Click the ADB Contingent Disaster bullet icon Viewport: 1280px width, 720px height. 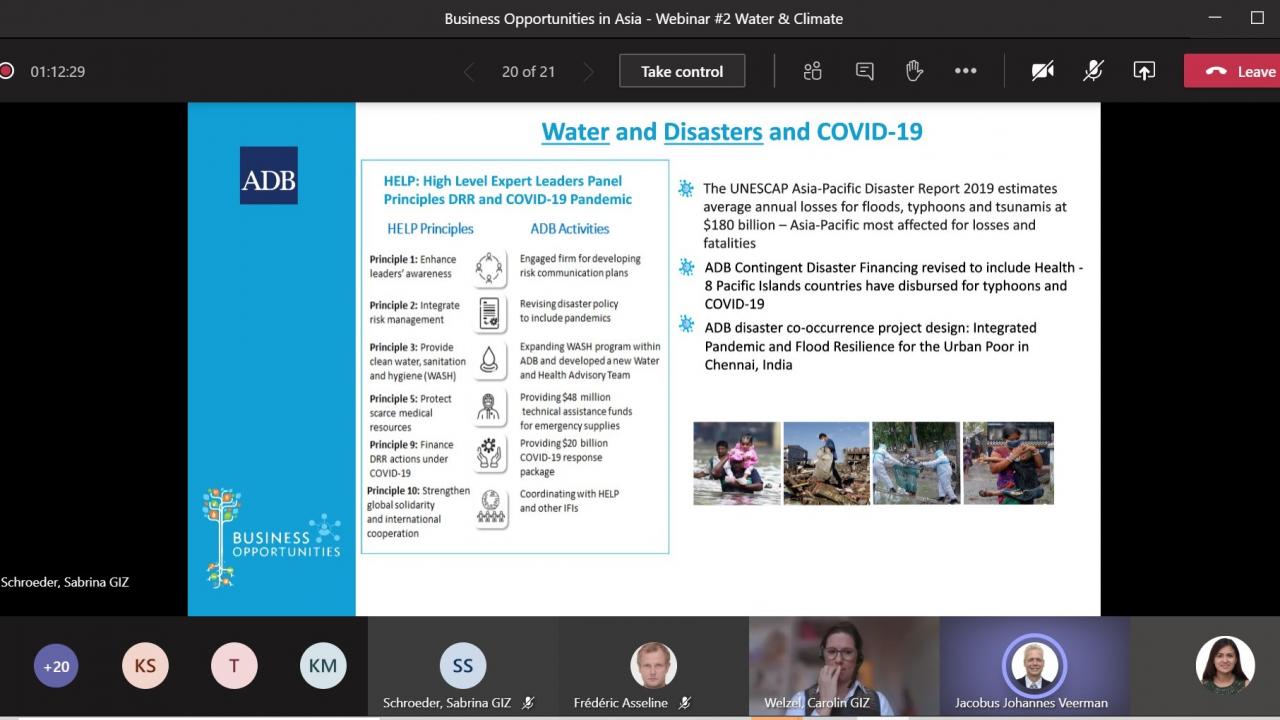[686, 267]
